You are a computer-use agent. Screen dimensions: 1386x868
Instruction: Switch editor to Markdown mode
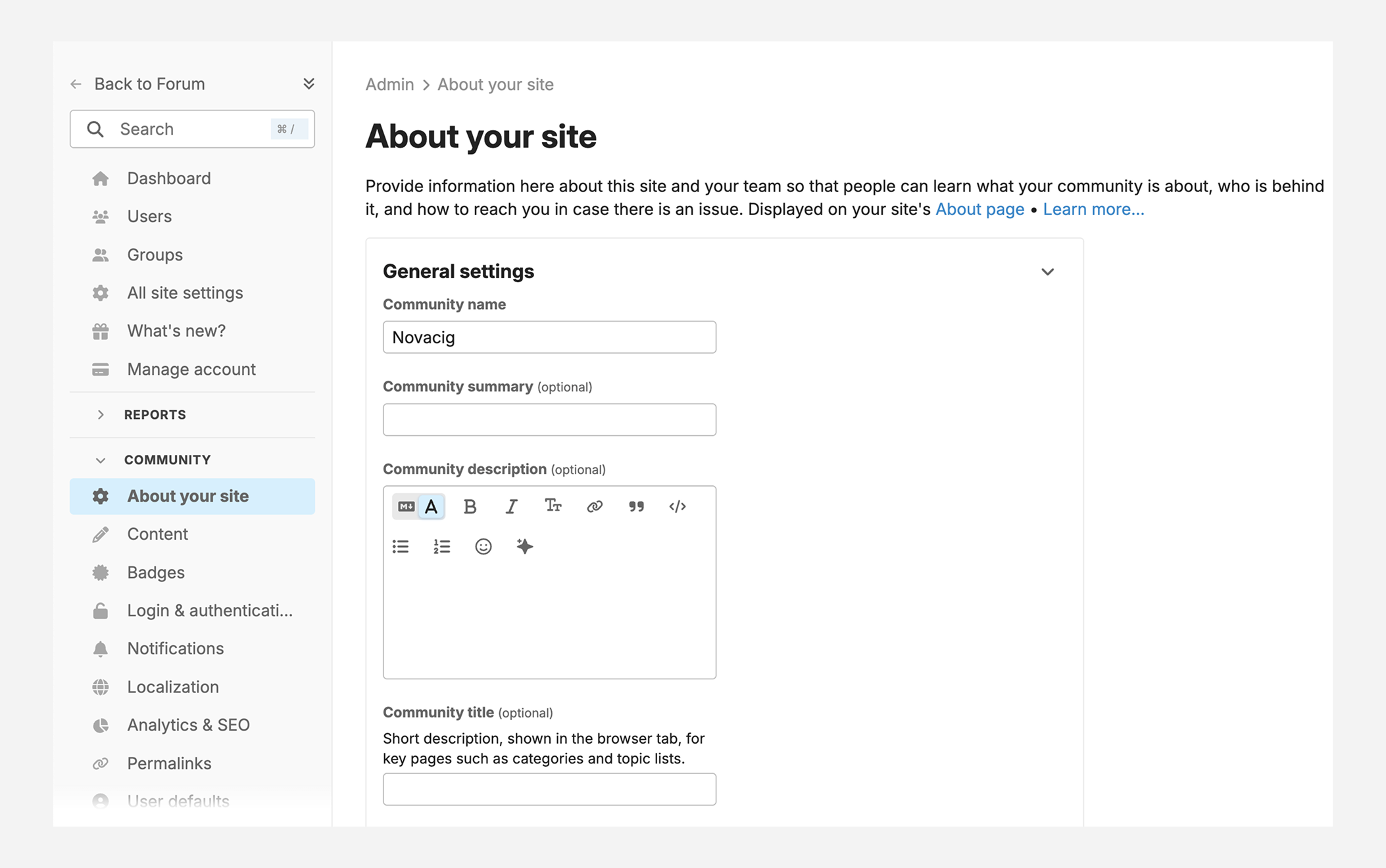point(406,506)
